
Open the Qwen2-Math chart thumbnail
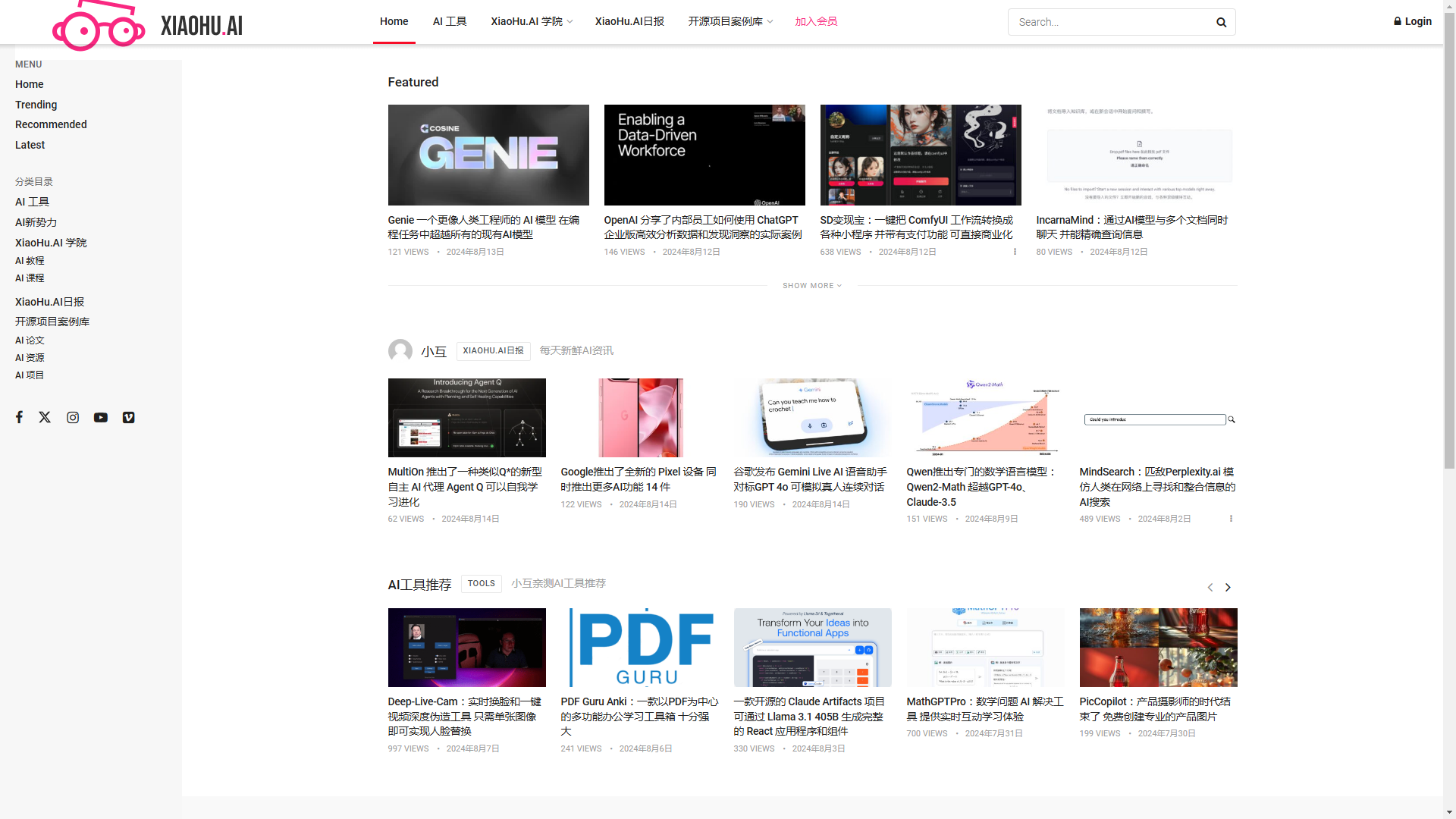coord(986,418)
